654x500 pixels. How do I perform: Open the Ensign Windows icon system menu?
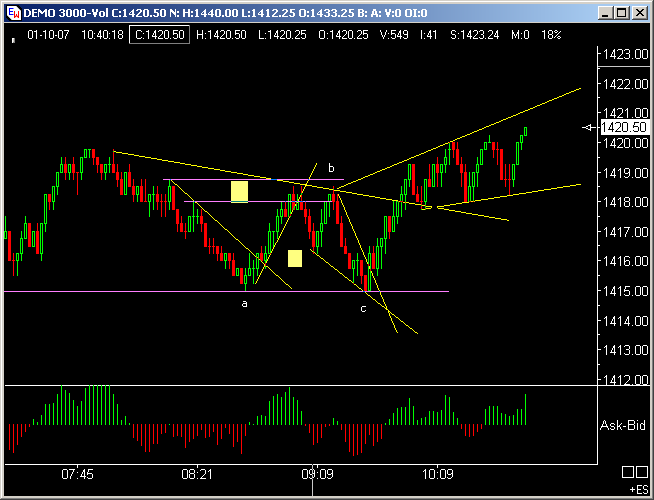pyautogui.click(x=14, y=13)
